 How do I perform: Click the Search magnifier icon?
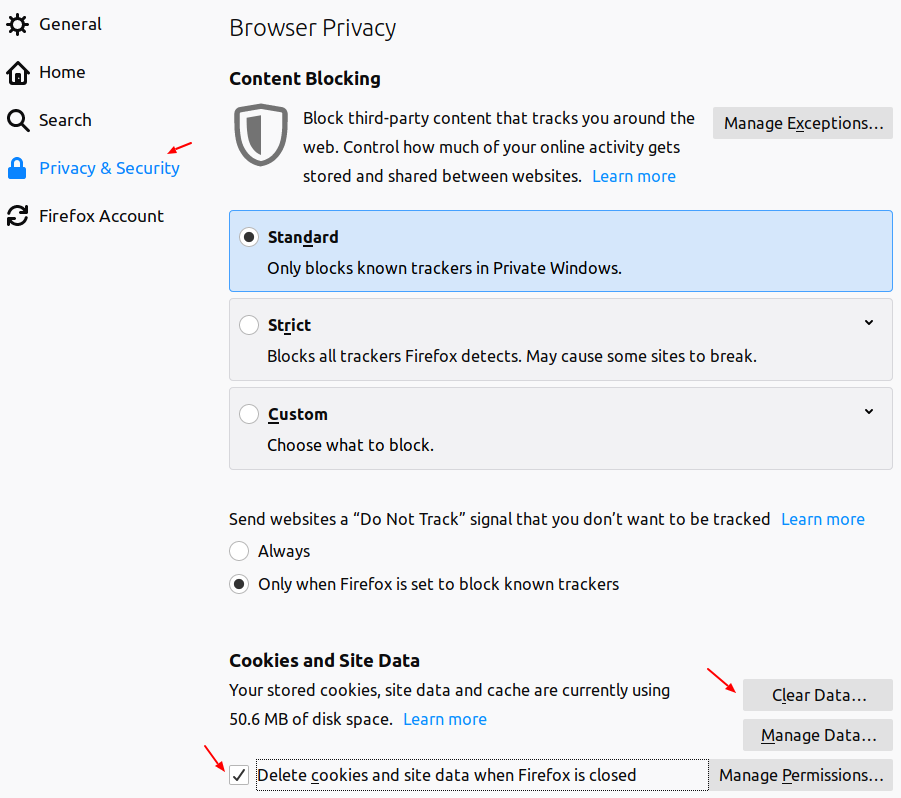(18, 121)
